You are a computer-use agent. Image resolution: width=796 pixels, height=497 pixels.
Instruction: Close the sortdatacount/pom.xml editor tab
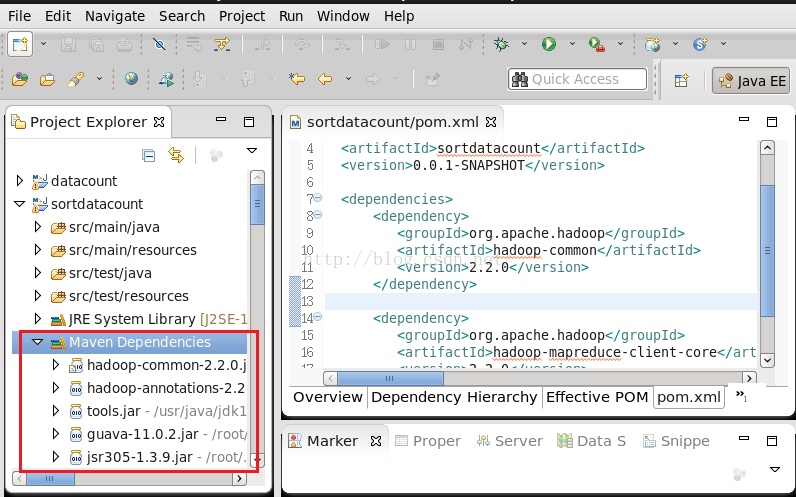click(x=491, y=122)
